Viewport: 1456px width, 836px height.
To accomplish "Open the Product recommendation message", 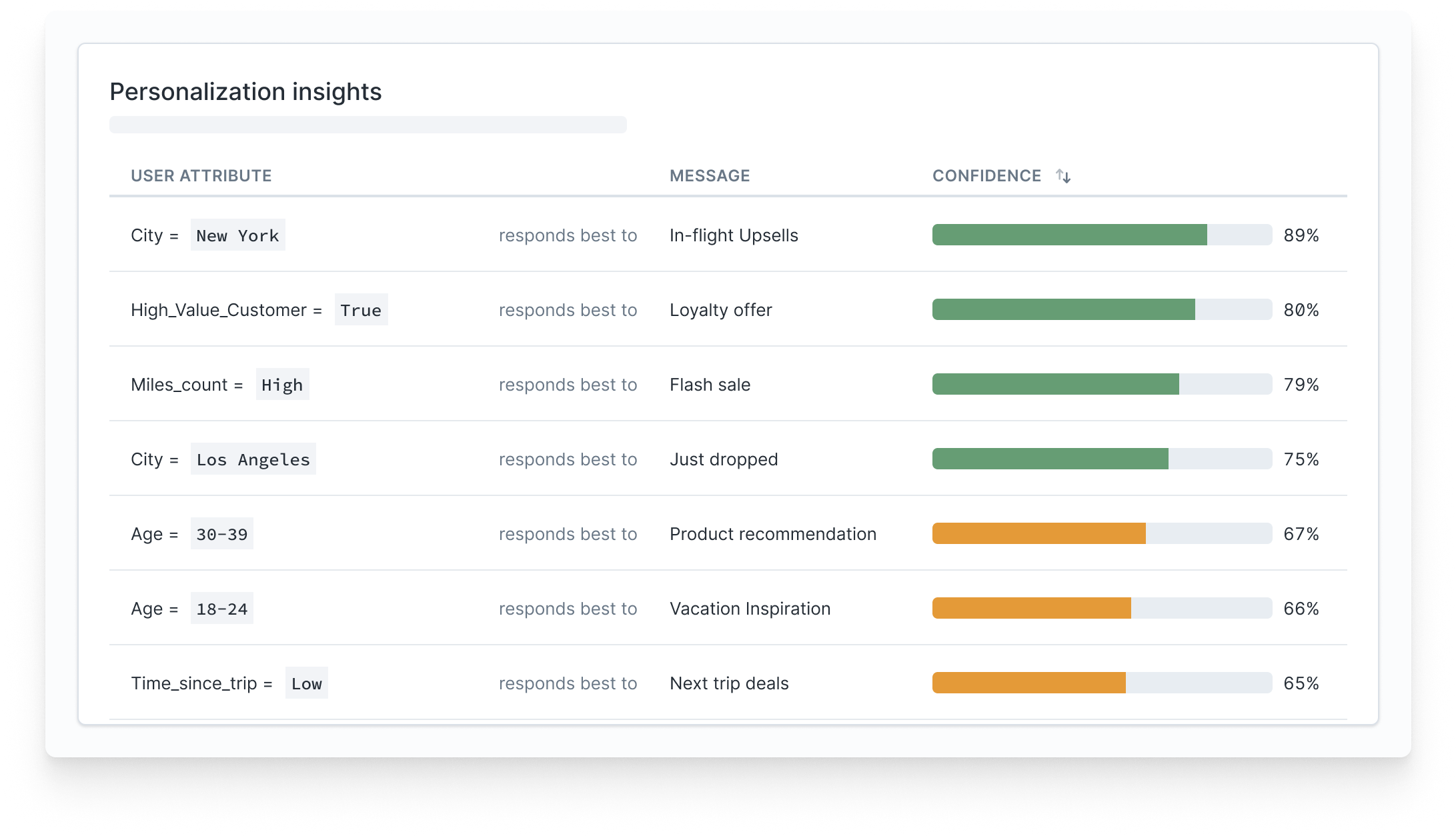I will point(772,534).
